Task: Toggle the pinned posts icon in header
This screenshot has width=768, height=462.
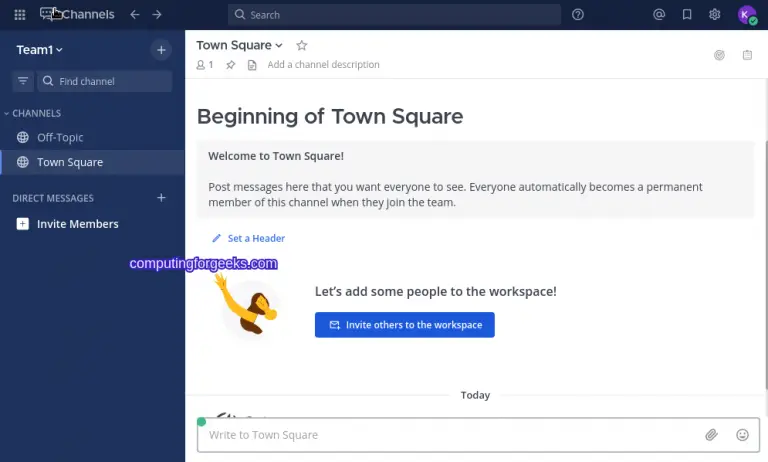Action: click(230, 65)
